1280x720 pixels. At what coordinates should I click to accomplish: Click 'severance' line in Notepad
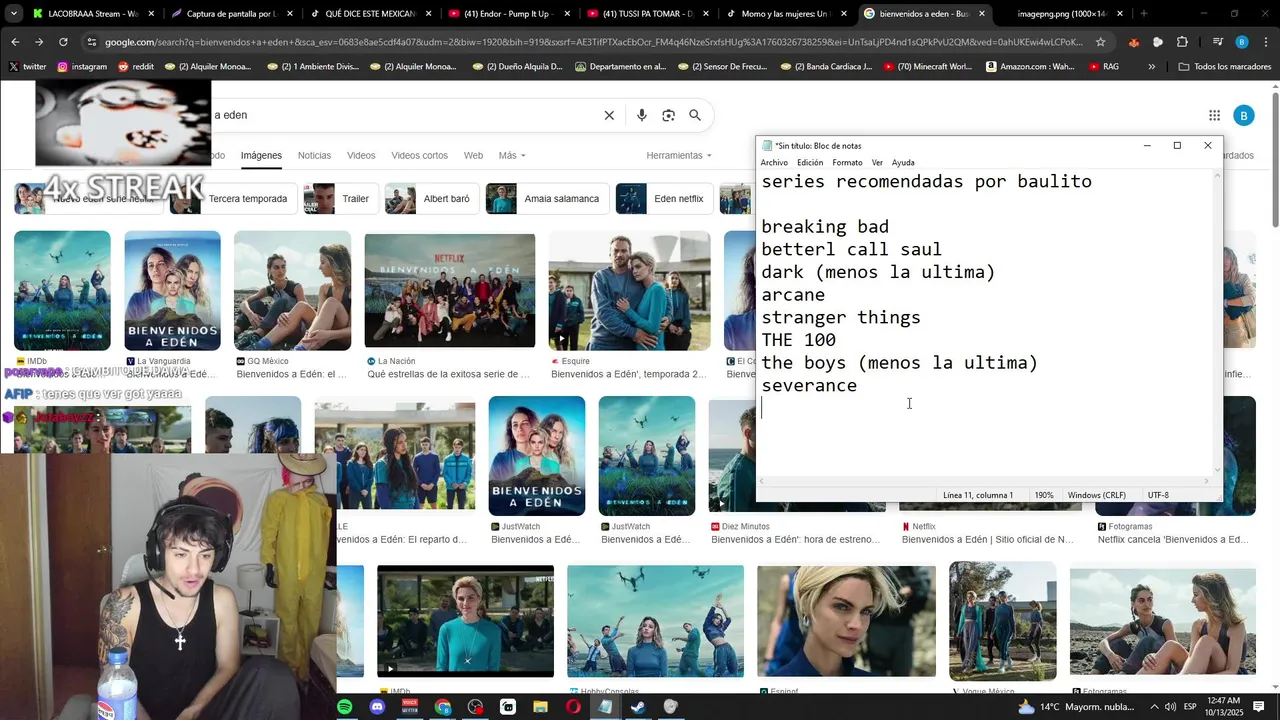pos(809,386)
